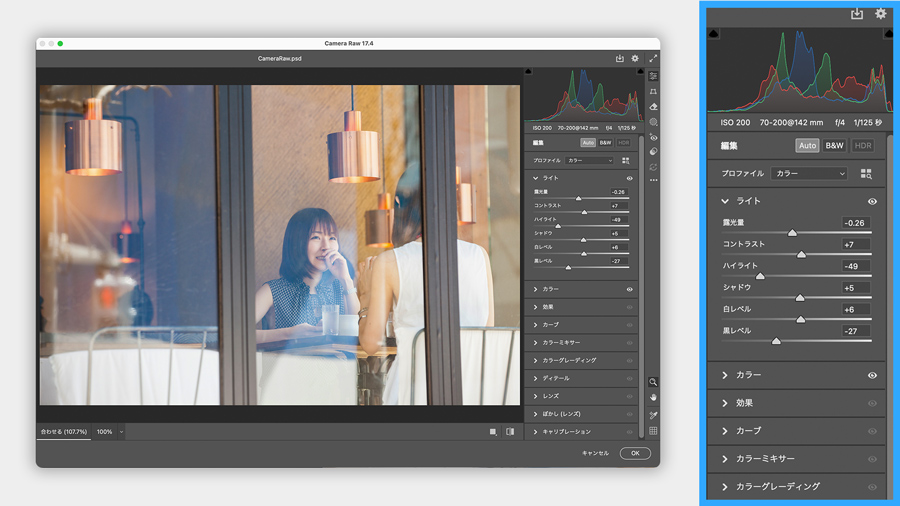Select the Masking circle tool
Viewport: 900px width, 506px height.
[x=653, y=122]
